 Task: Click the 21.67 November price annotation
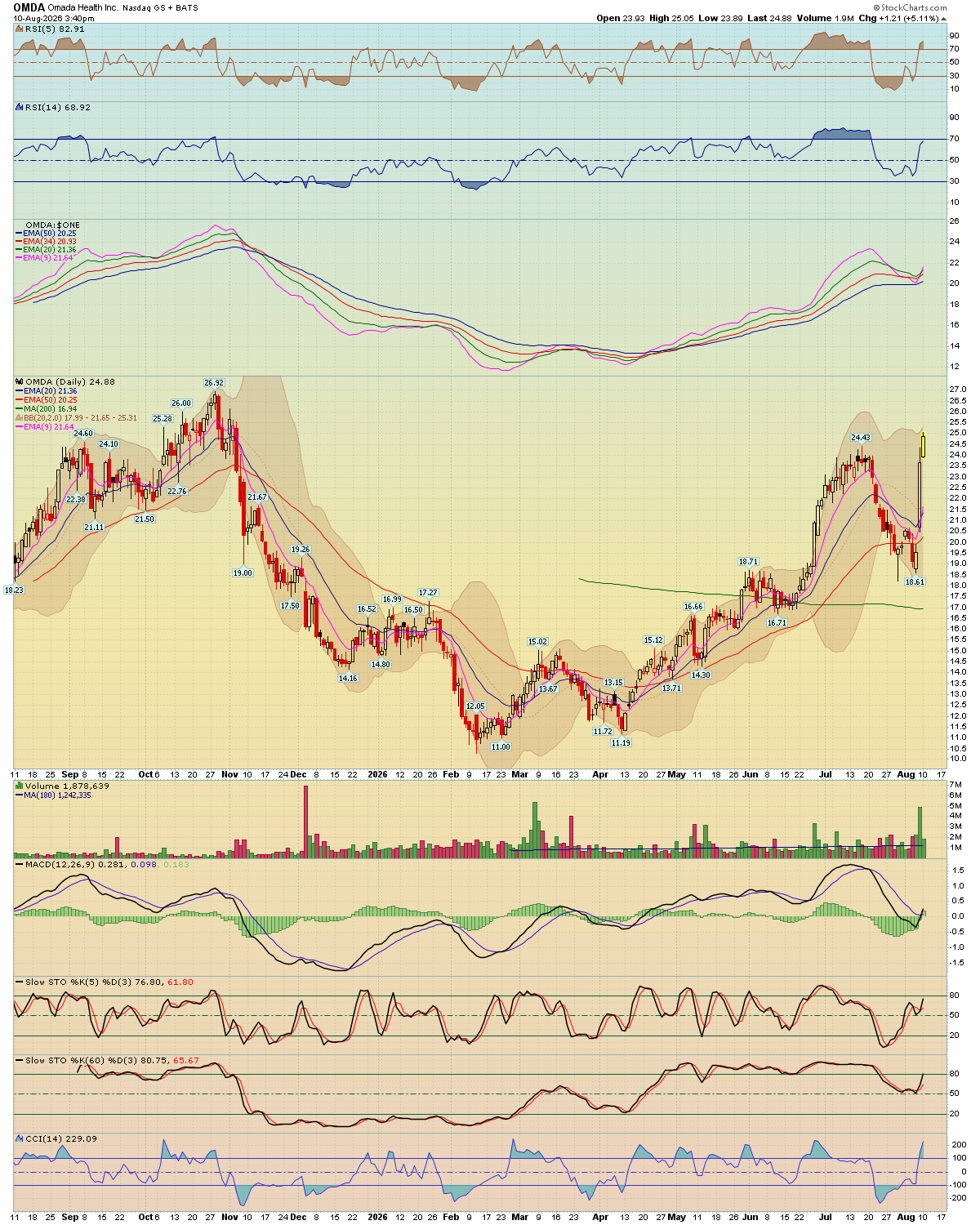pos(257,497)
